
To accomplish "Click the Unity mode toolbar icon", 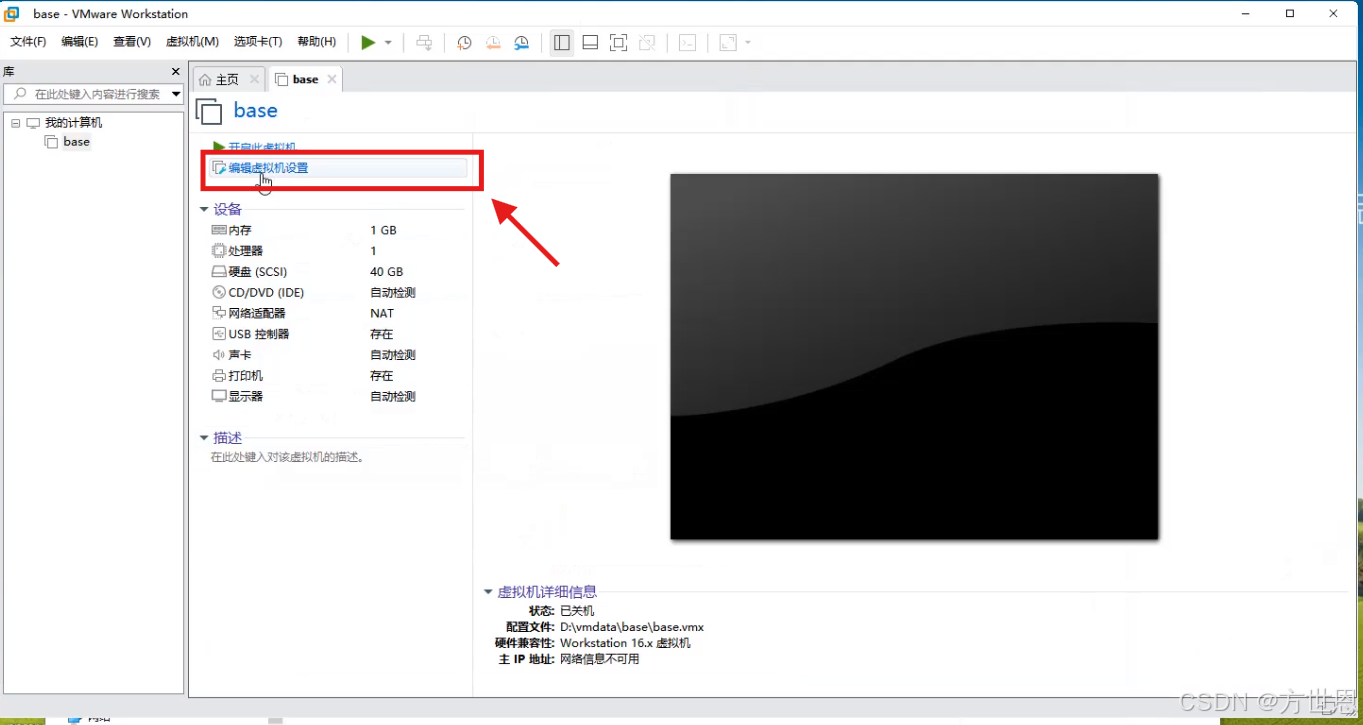I will [x=647, y=42].
